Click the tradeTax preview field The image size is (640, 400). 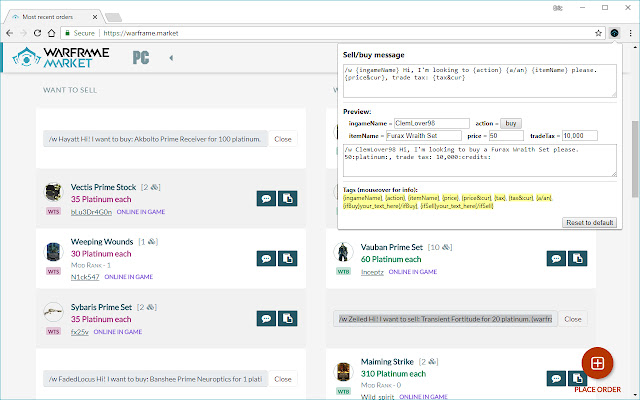point(580,136)
